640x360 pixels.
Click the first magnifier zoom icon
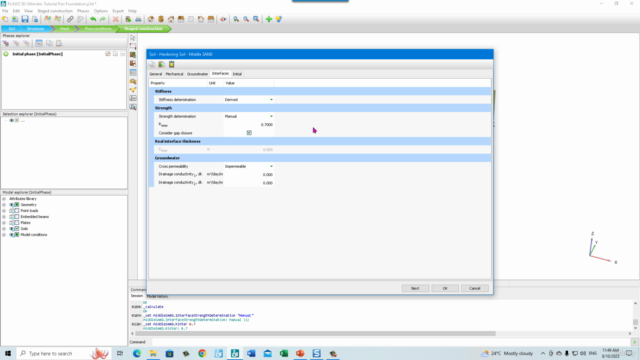(x=236, y=19)
